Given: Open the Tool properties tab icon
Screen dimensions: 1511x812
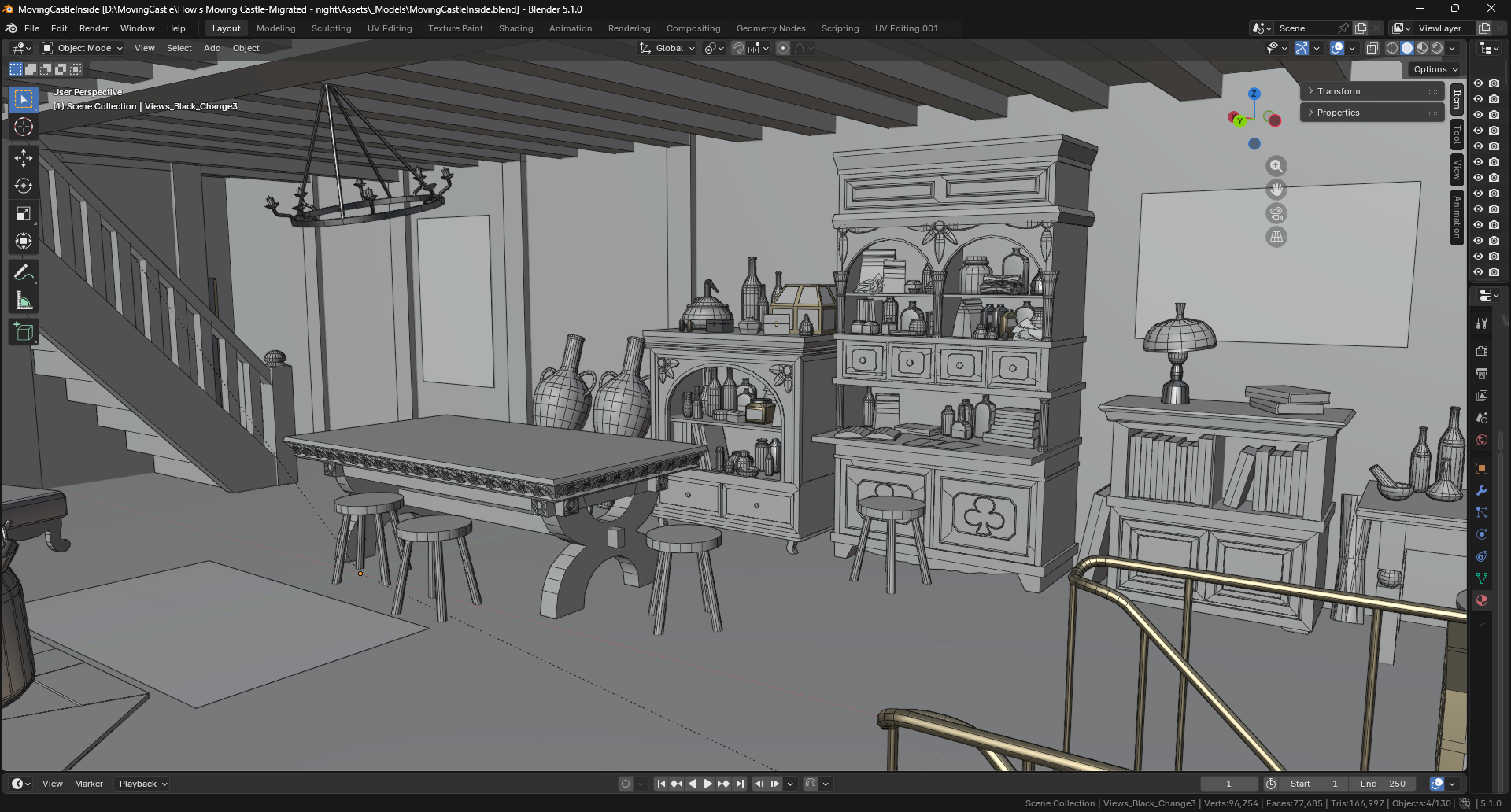Looking at the screenshot, I should pyautogui.click(x=1482, y=323).
